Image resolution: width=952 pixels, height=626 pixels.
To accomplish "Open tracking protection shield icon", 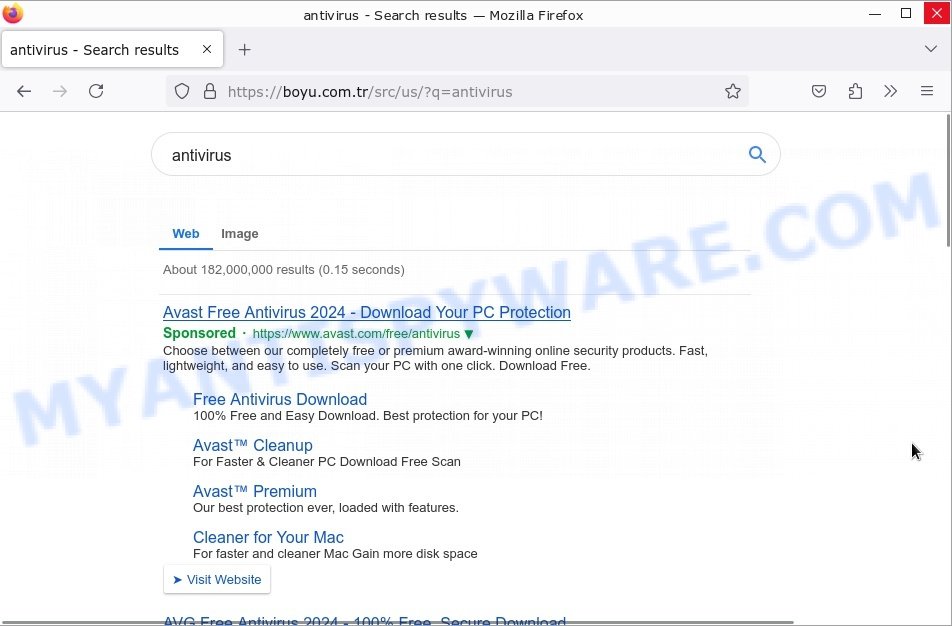I will click(182, 92).
